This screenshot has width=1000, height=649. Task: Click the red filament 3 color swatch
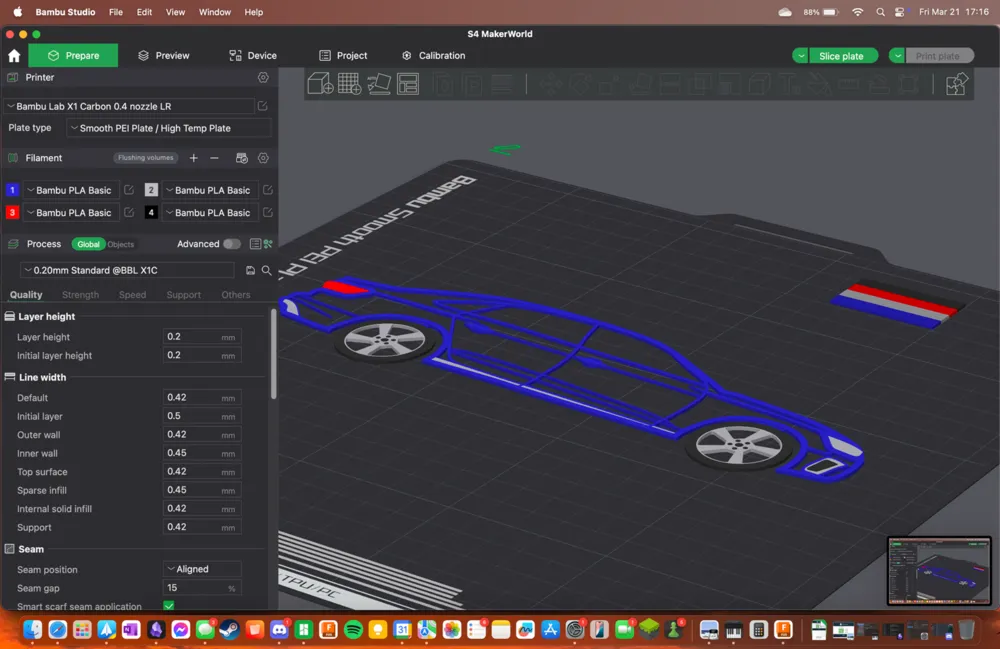[x=12, y=212]
